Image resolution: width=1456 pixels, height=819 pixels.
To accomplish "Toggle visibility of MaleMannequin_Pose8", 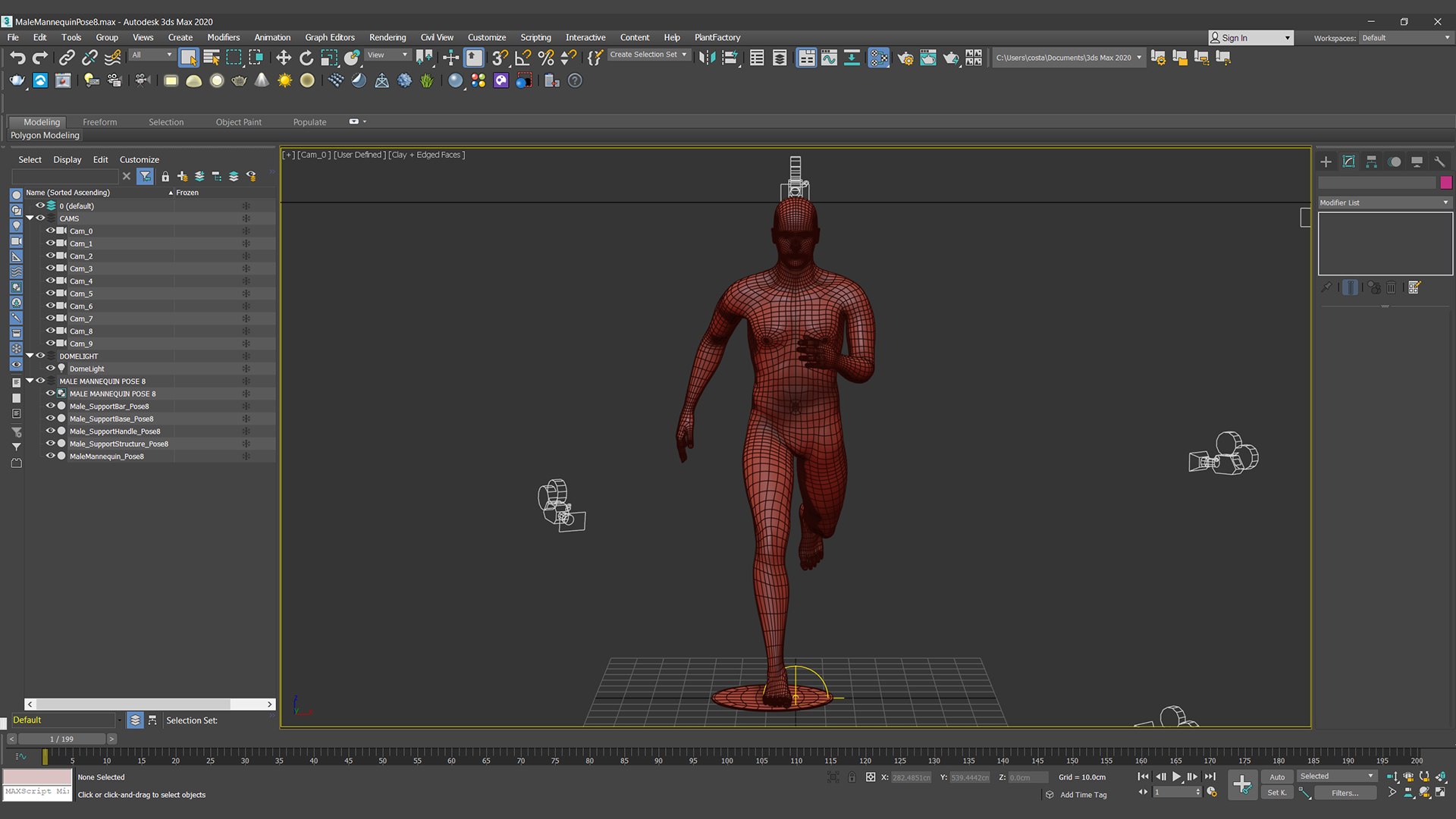I will 50,457.
